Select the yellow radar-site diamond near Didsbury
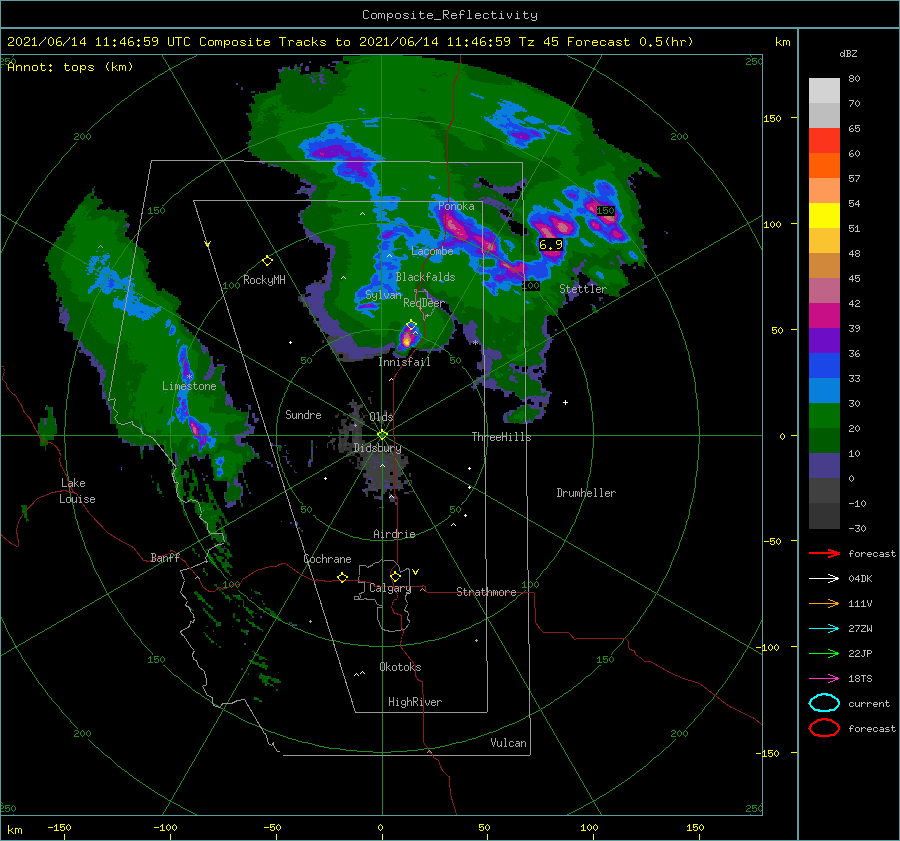This screenshot has width=900, height=841. click(382, 435)
